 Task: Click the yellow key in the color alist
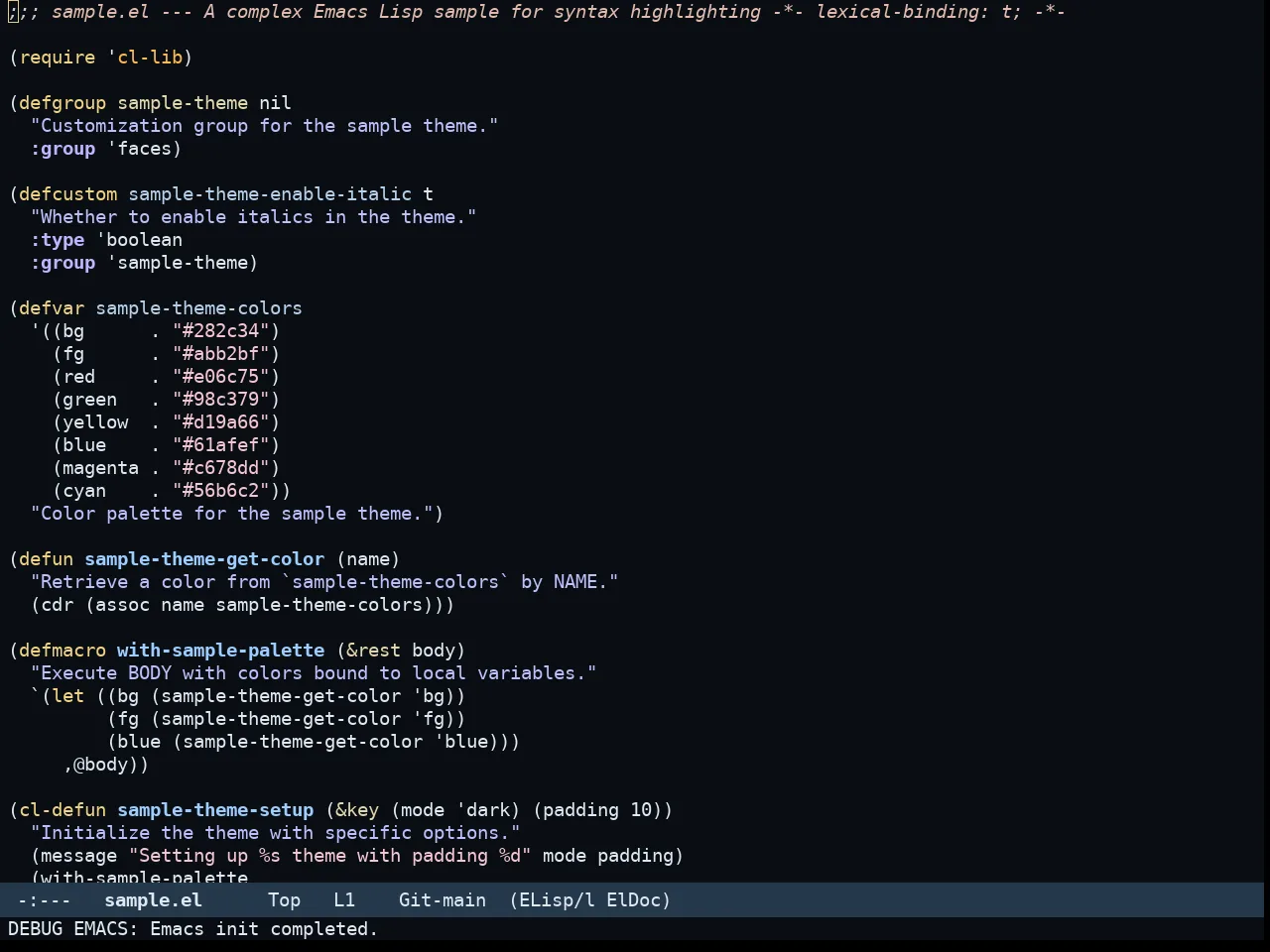[x=95, y=422]
